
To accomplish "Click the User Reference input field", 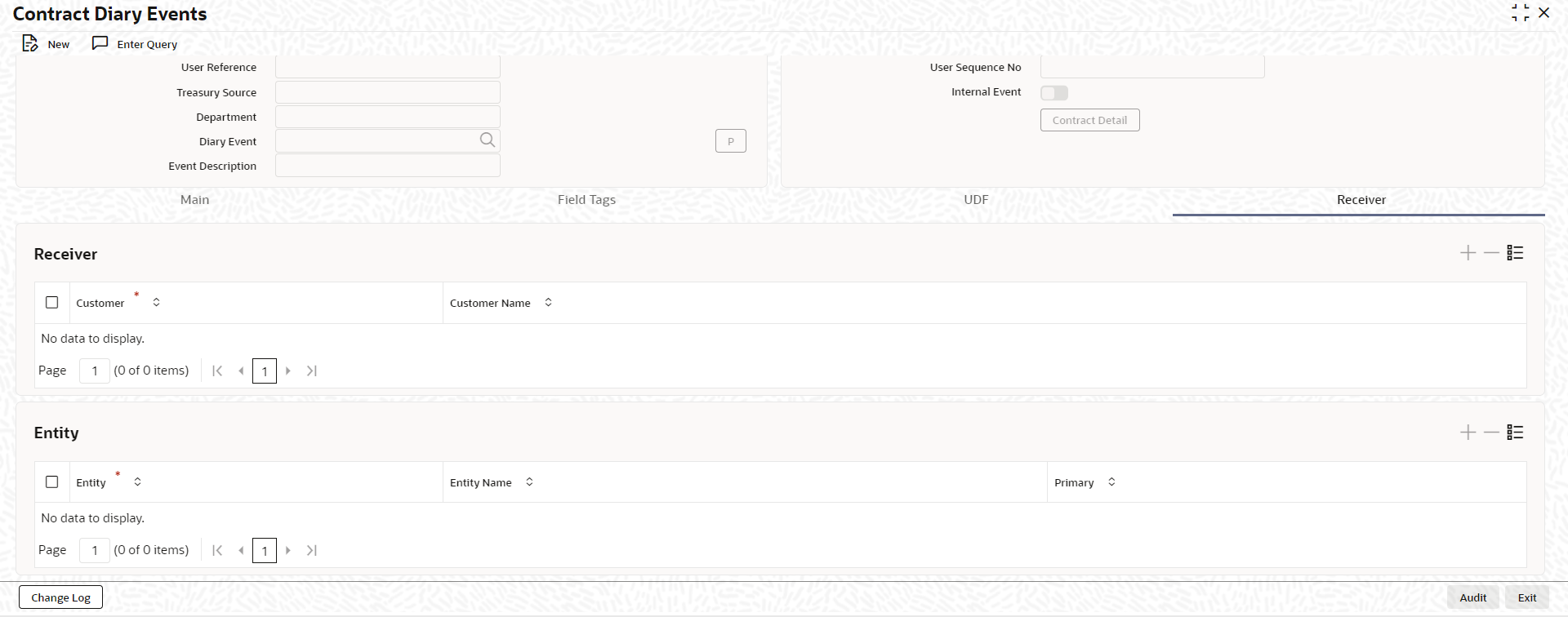I will tap(388, 67).
